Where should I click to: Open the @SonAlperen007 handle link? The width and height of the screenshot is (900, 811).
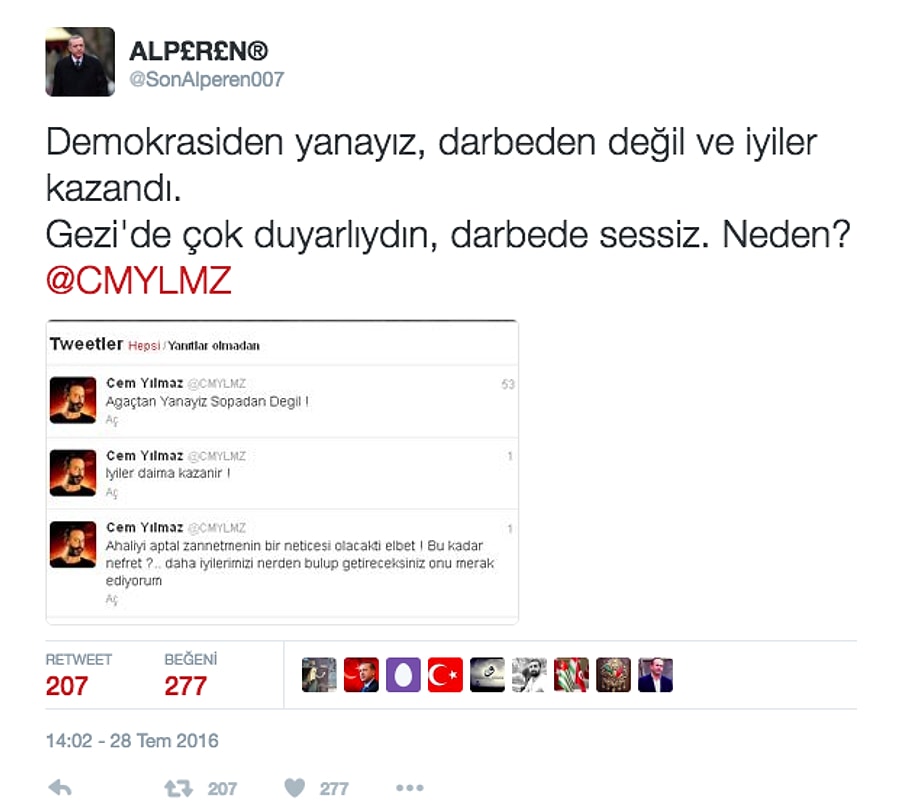pyautogui.click(x=207, y=79)
